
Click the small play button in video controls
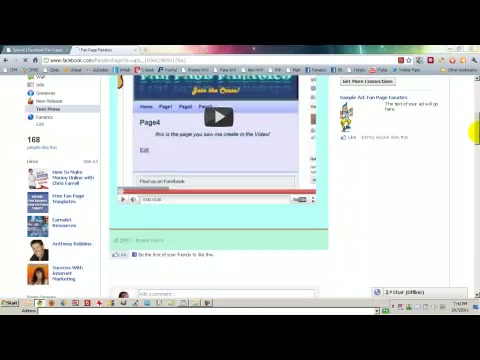(123, 199)
